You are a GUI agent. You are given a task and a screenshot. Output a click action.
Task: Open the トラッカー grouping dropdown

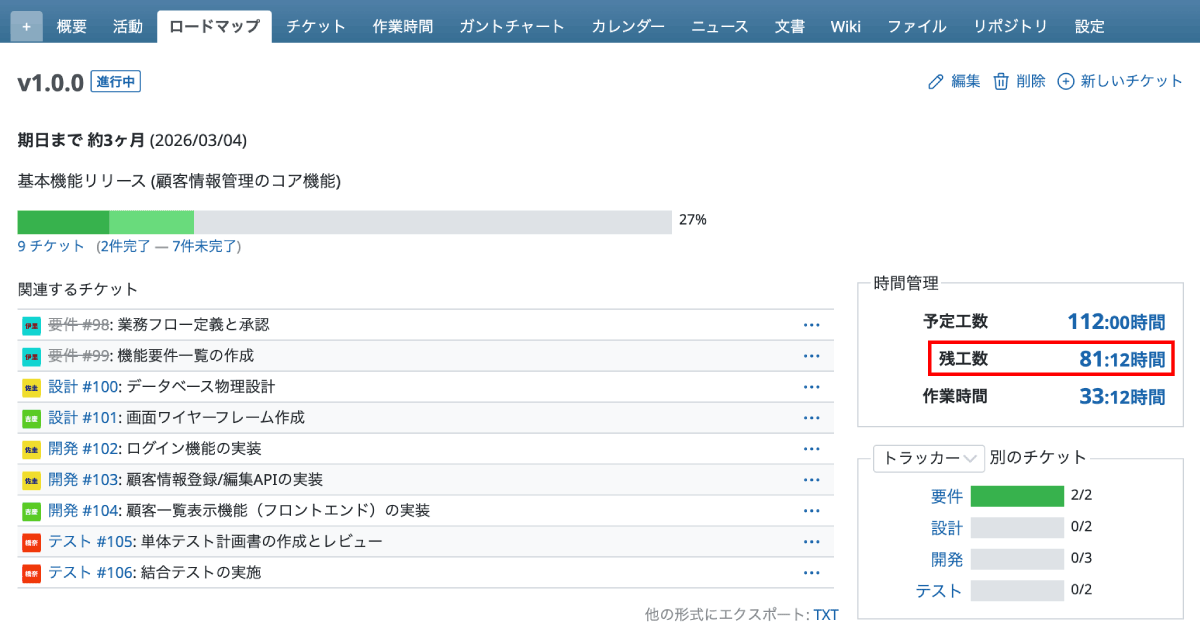[928, 458]
